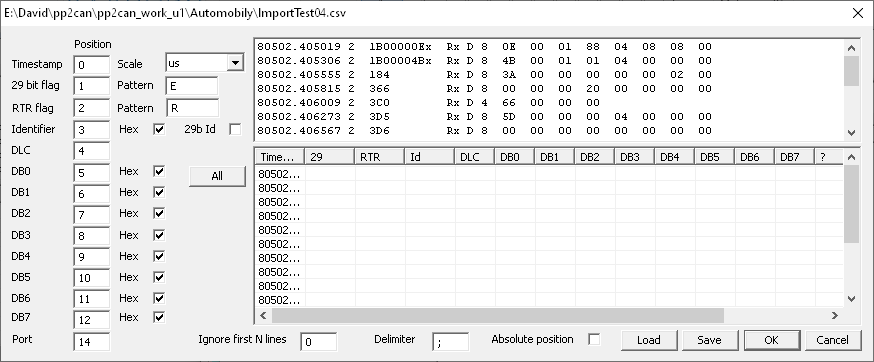Toggle the DB0 Hex checkbox
The width and height of the screenshot is (874, 362).
pos(159,171)
